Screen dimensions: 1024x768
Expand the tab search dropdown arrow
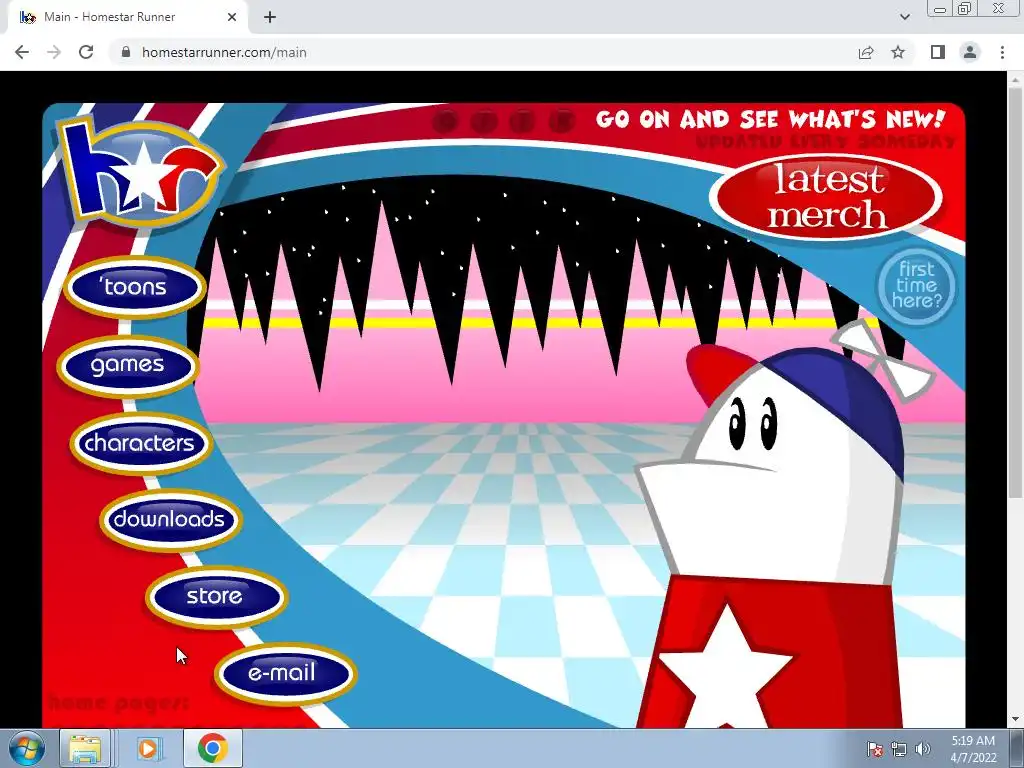tap(904, 17)
